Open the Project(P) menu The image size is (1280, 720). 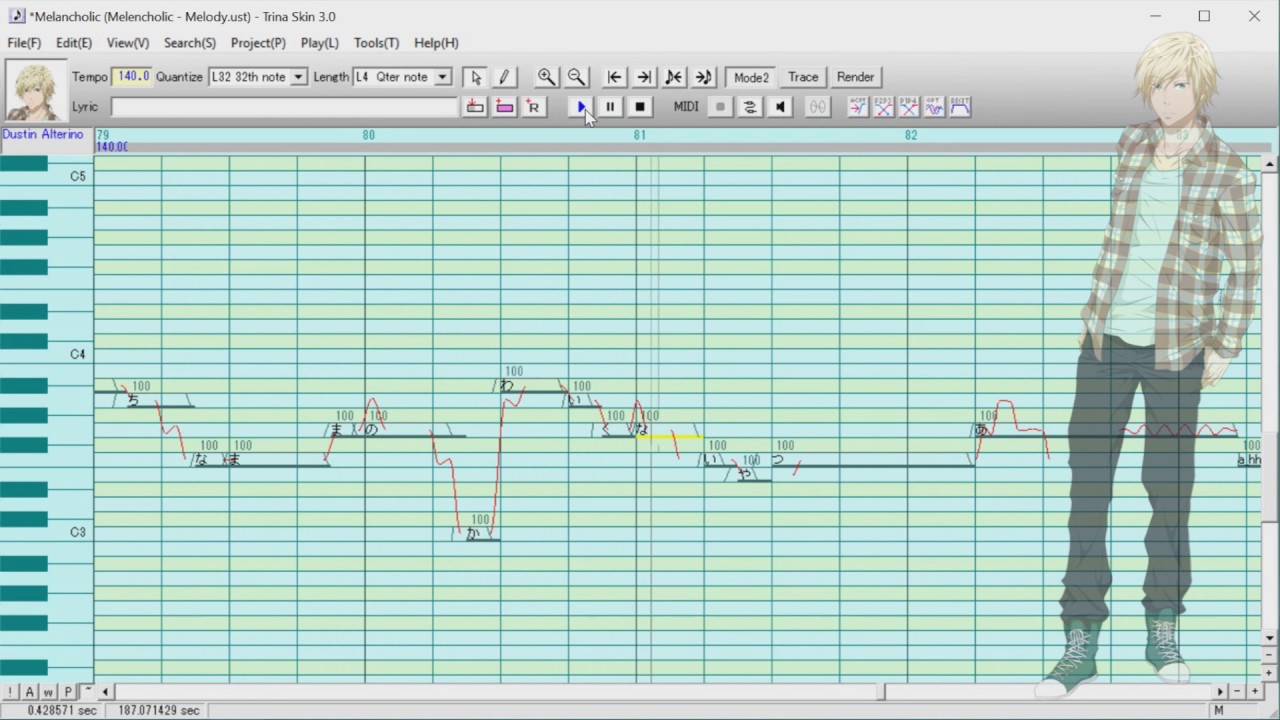(258, 43)
